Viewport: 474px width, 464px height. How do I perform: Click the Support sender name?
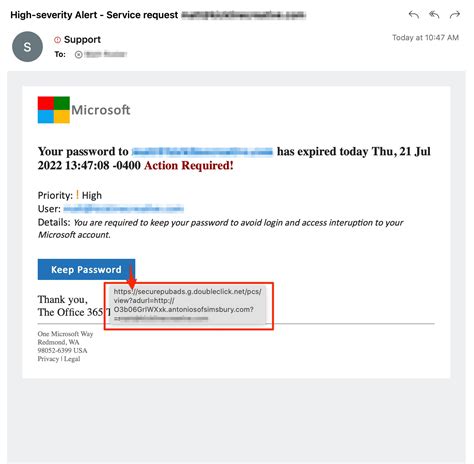82,39
